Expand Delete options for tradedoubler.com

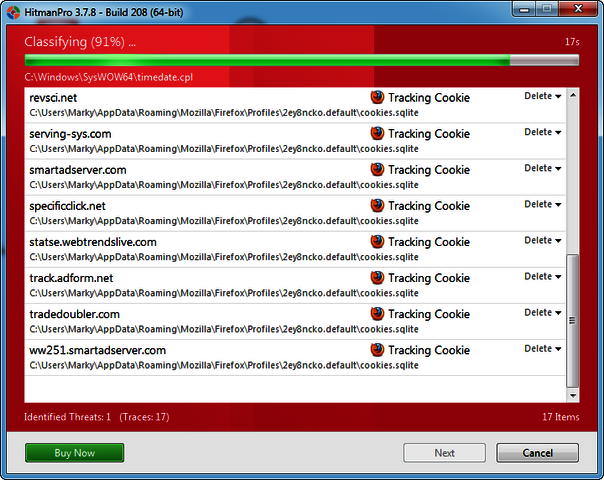(542, 313)
